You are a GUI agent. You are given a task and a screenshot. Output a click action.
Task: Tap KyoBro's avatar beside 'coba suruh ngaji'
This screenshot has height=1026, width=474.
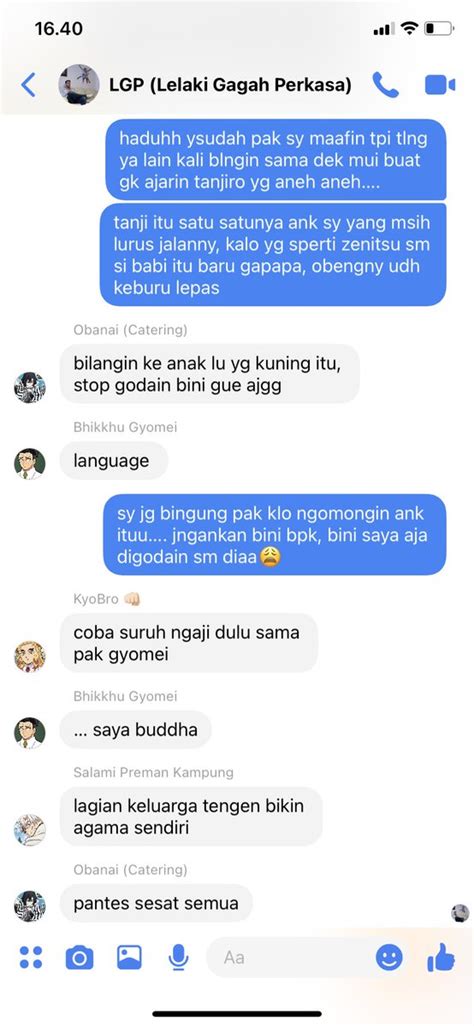29,656
